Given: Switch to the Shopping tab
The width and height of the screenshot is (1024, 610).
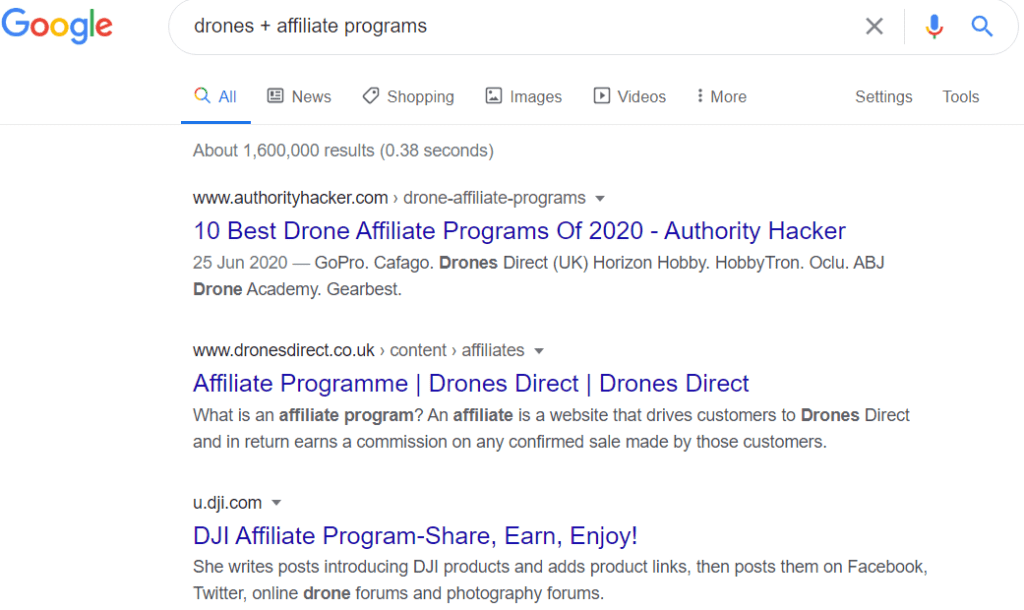Looking at the screenshot, I should pyautogui.click(x=408, y=97).
